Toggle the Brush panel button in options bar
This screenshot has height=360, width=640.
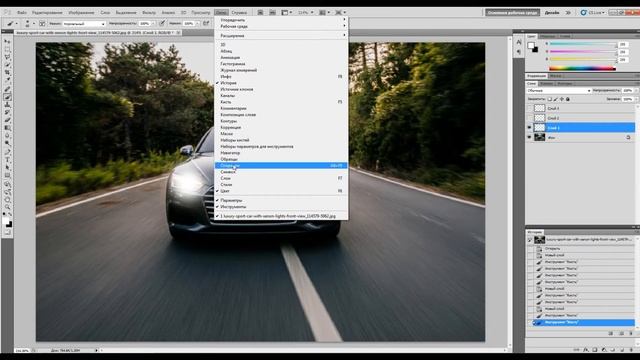tap(42, 24)
